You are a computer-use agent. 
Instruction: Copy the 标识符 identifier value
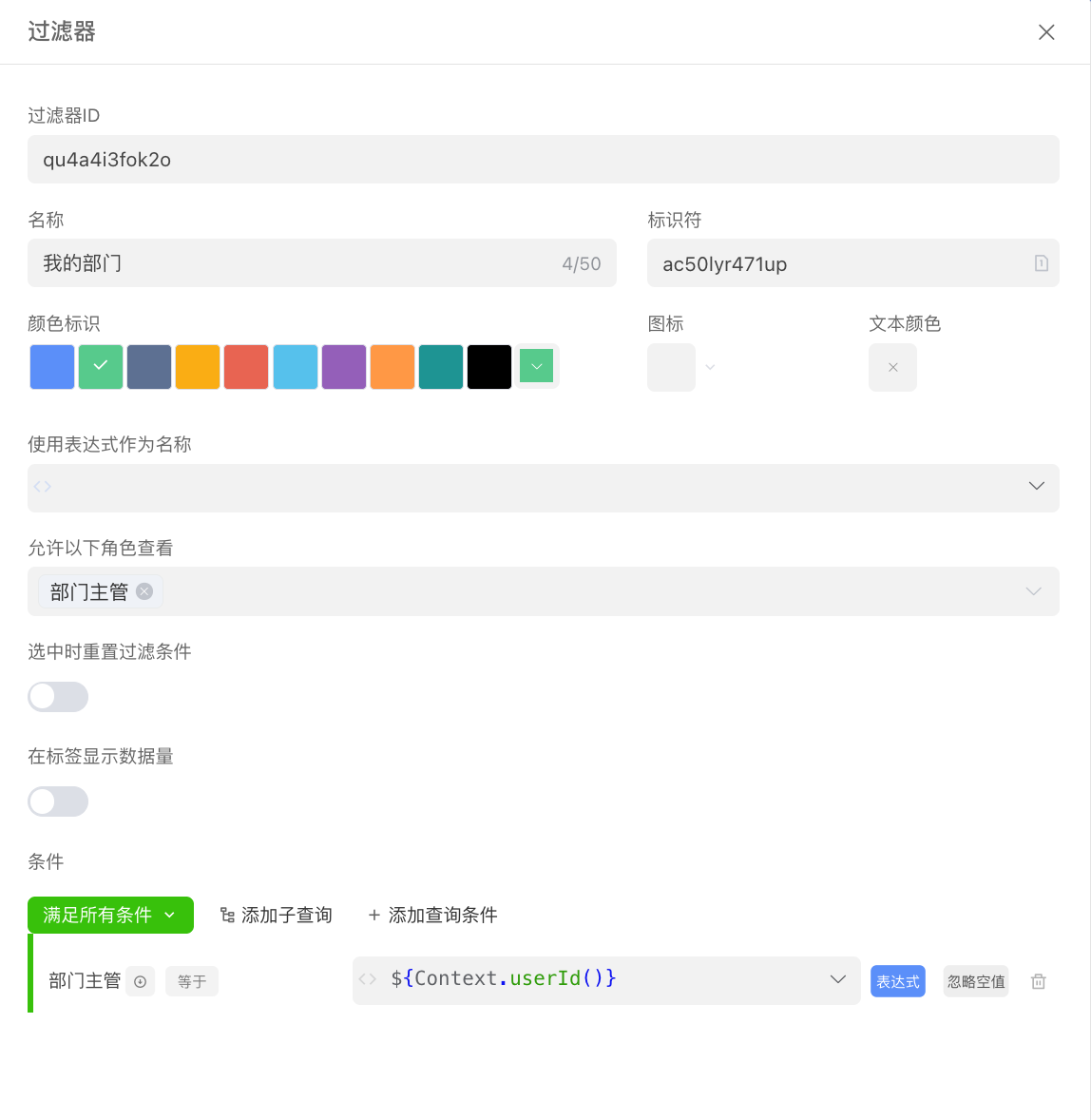click(1041, 263)
